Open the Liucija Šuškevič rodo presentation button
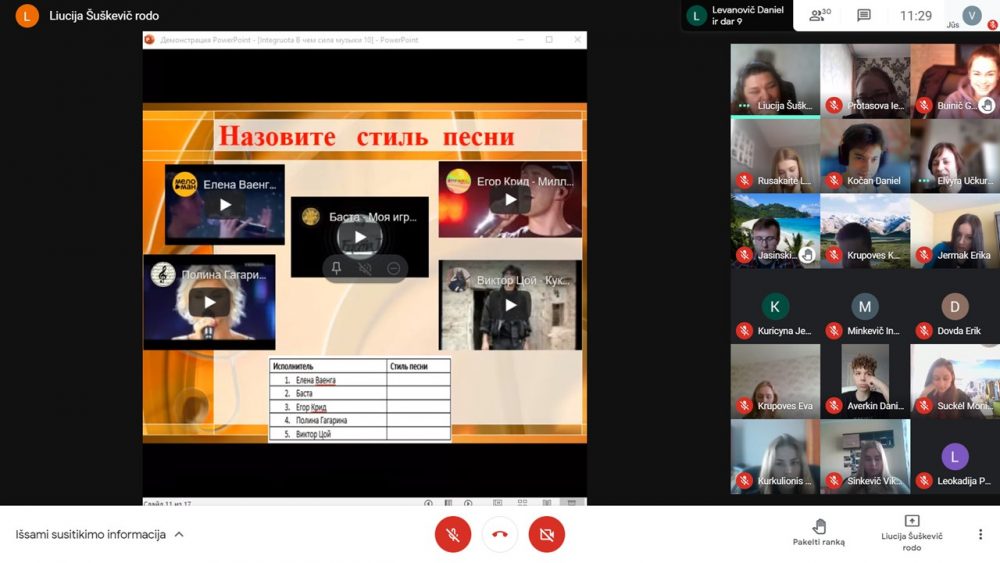This screenshot has width=1000, height=563. pyautogui.click(x=912, y=533)
